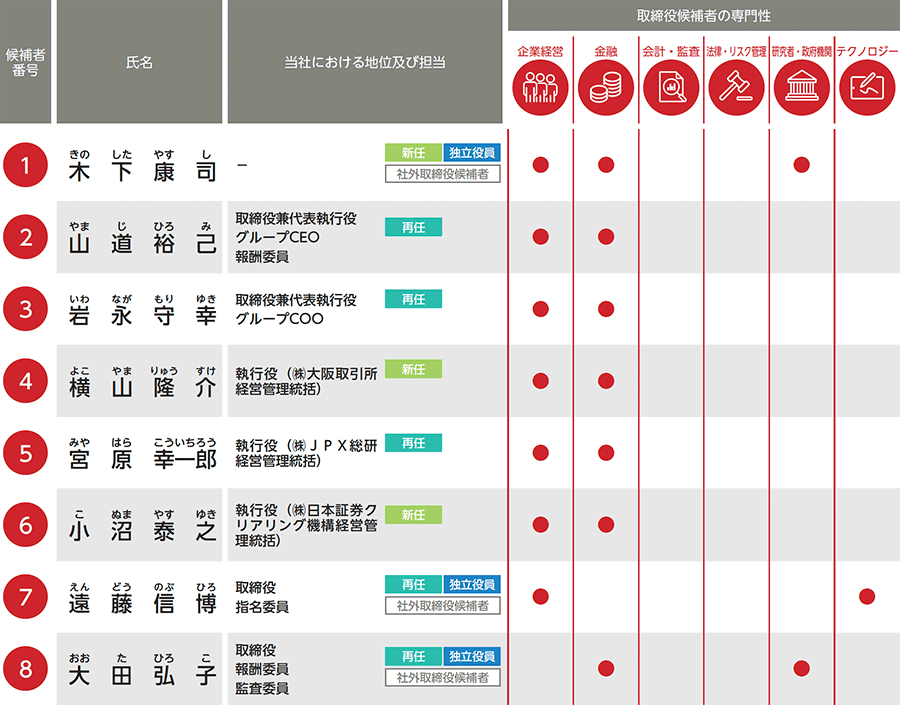Select the 企業経営 dot for 遠藤信博
900x705 pixels.
(541, 596)
